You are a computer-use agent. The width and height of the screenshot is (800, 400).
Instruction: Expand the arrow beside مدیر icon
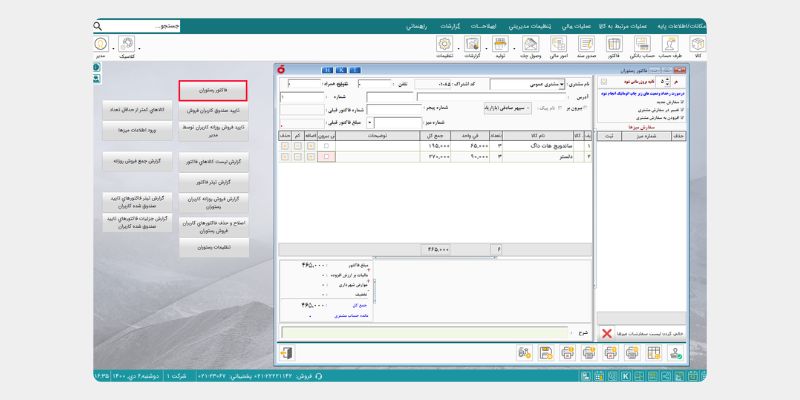(114, 48)
